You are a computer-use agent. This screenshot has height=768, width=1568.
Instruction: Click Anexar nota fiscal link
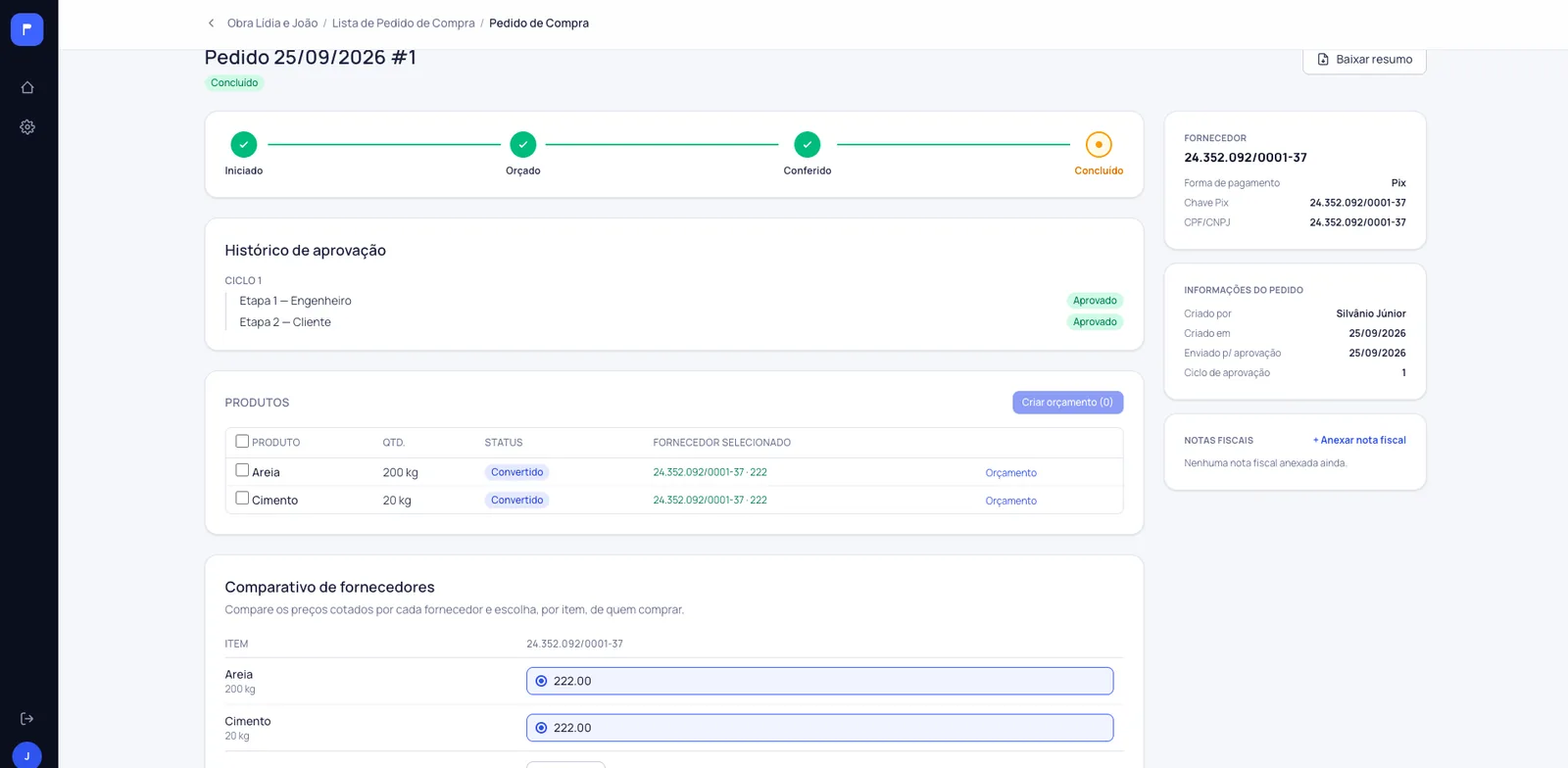click(1359, 441)
